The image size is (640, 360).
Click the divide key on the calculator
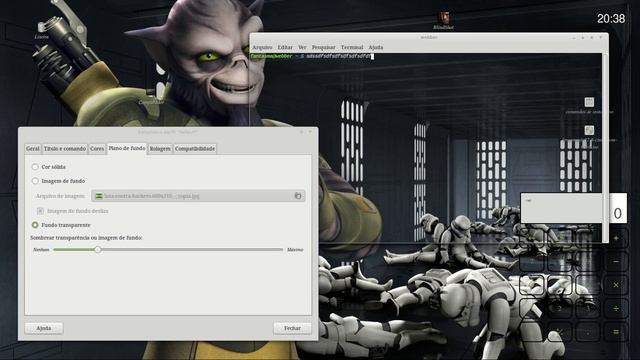616,309
